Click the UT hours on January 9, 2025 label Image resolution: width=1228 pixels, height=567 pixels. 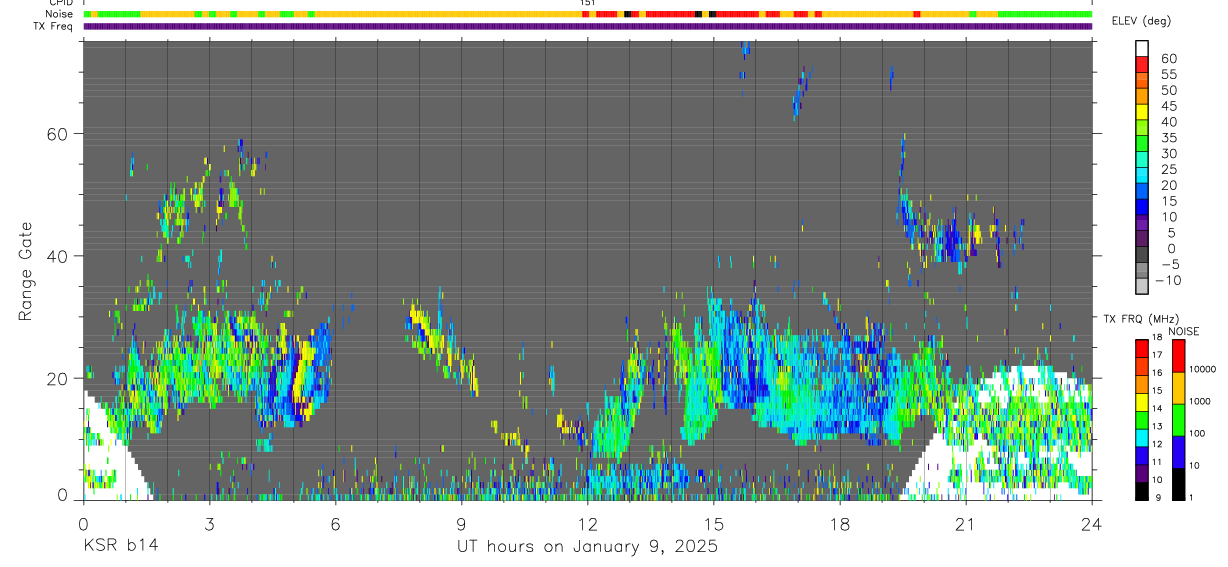[x=587, y=547]
